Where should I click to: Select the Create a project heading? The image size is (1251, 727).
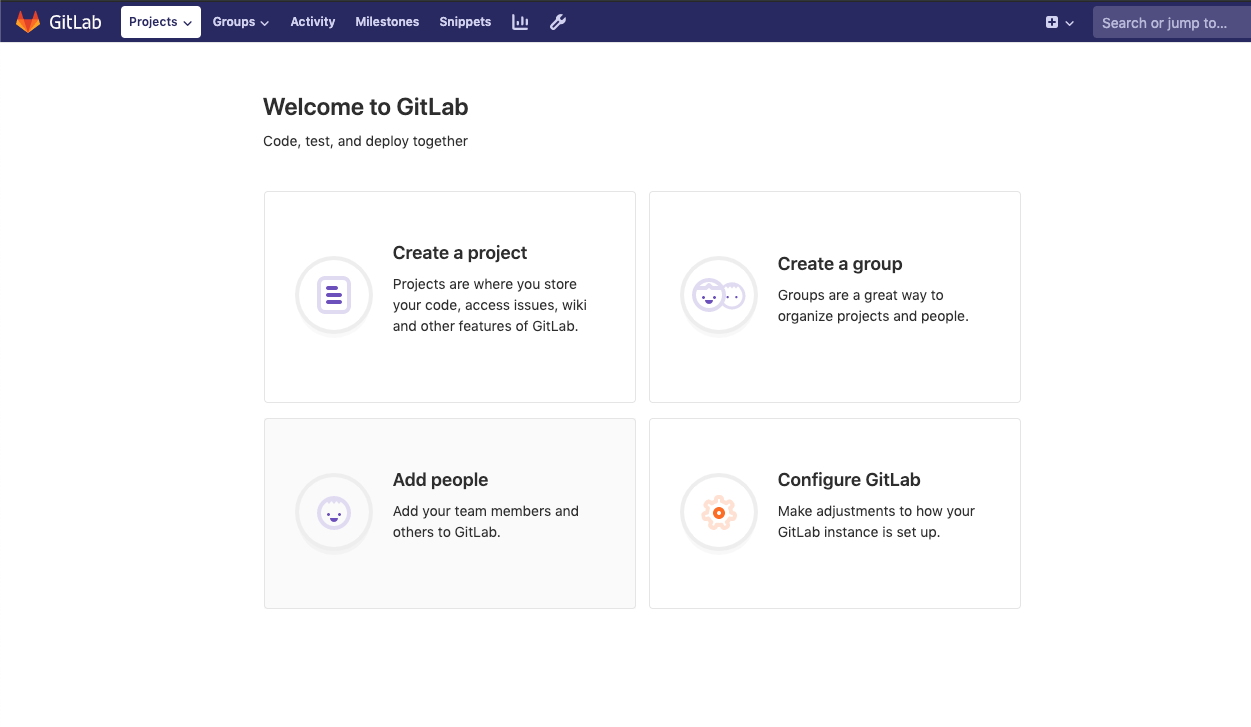[x=460, y=253]
